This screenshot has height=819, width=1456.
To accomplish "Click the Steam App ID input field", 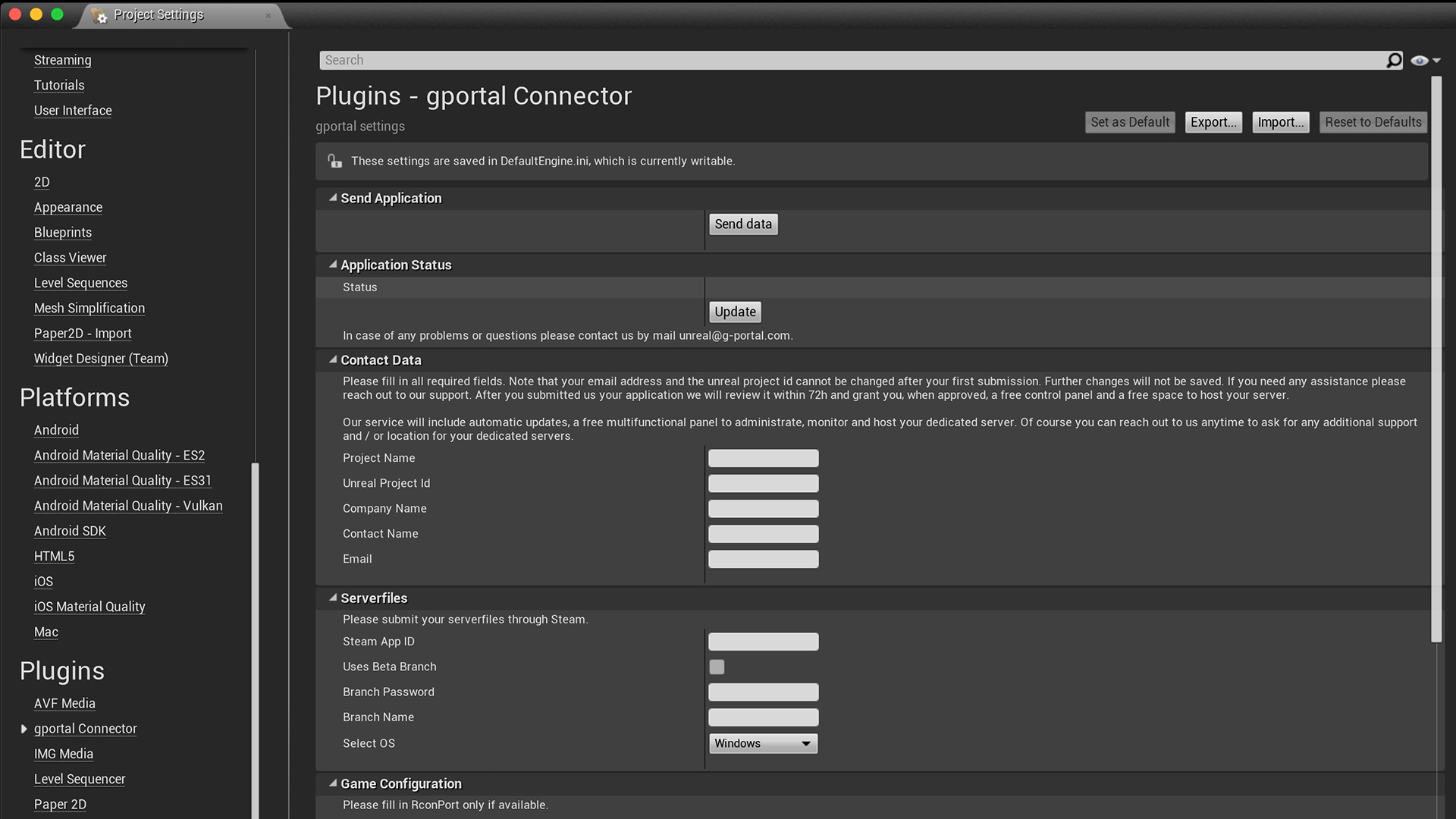I will click(x=763, y=642).
